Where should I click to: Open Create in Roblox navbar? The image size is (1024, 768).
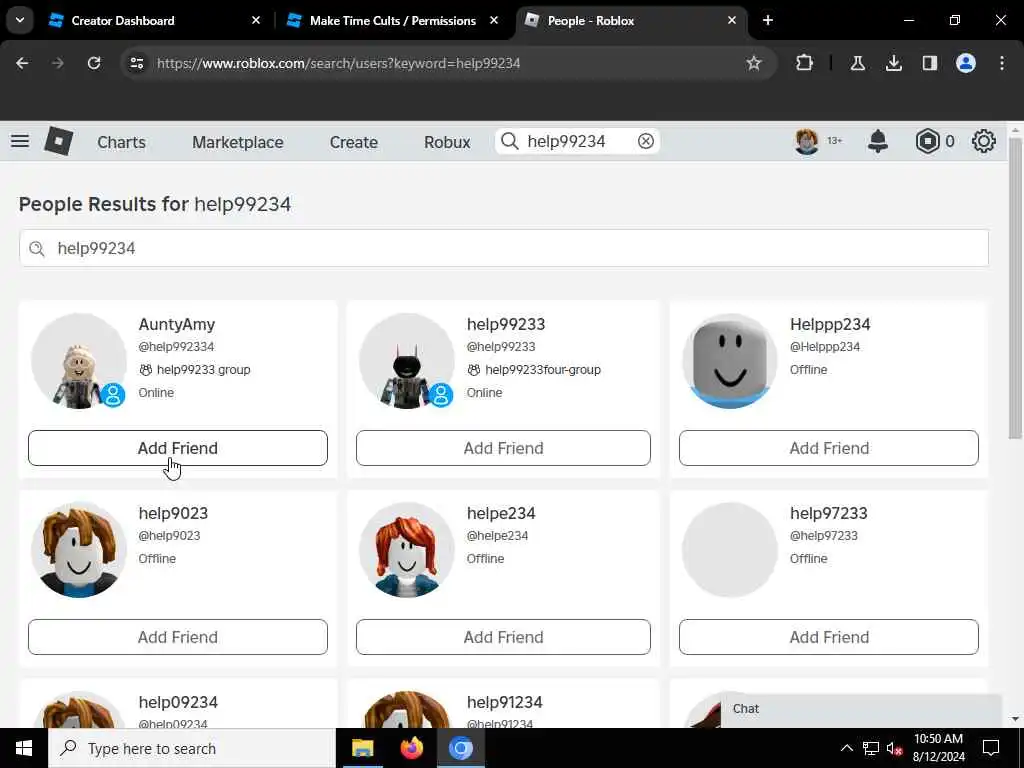pos(353,142)
